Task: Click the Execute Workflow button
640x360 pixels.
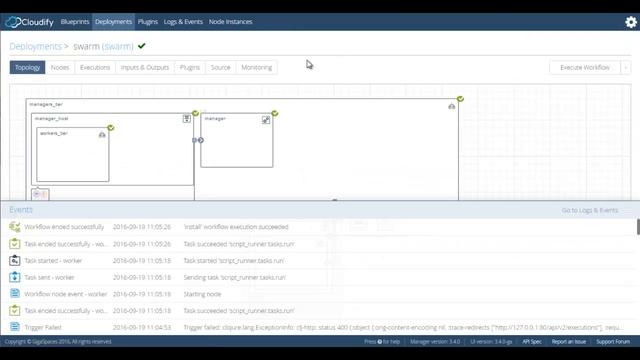Action: click(585, 67)
